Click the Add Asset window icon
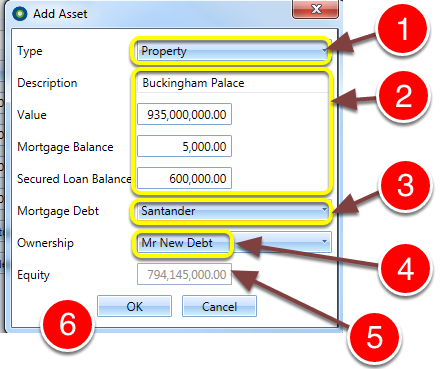Image resolution: width=440 pixels, height=369 pixels. 19,14
